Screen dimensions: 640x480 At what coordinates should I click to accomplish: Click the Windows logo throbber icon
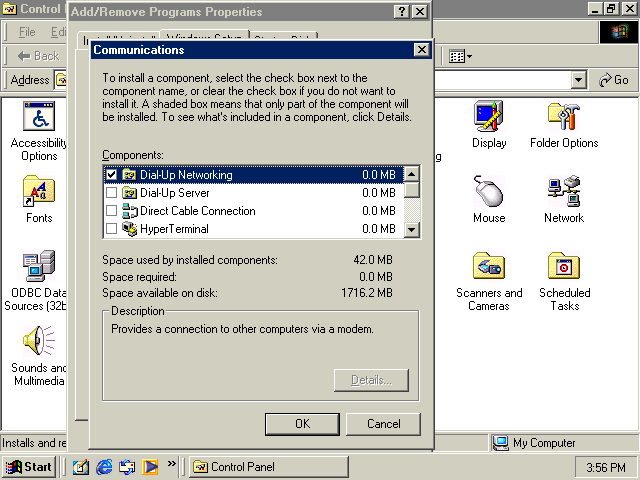pyautogui.click(x=619, y=32)
